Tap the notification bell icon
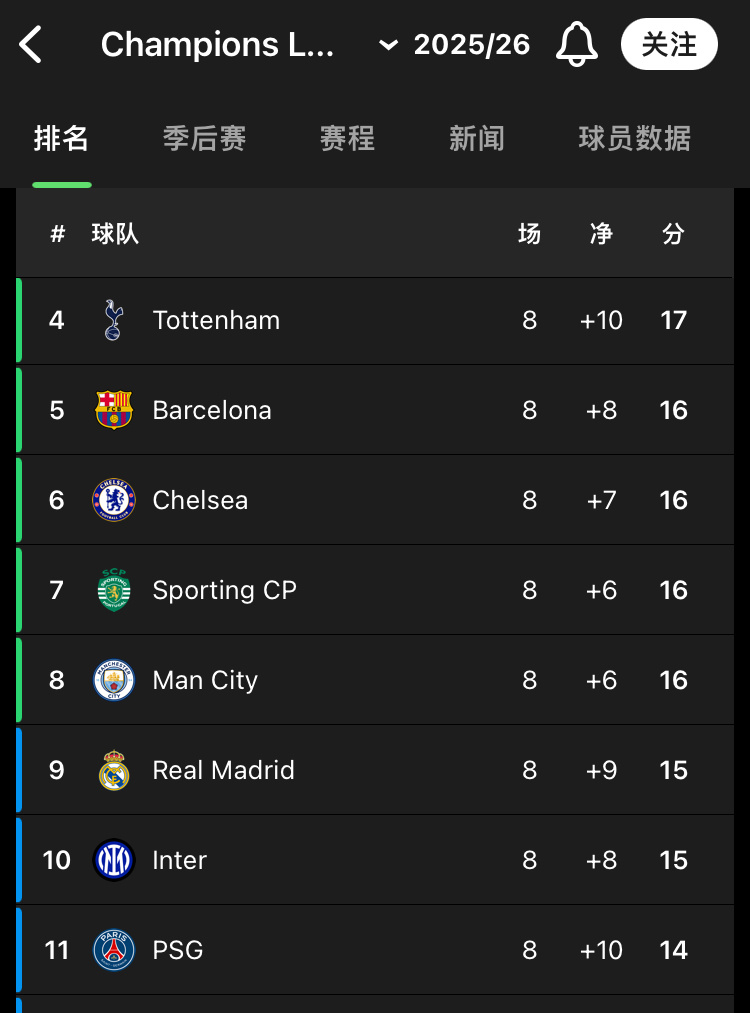Image resolution: width=750 pixels, height=1013 pixels. (x=576, y=45)
